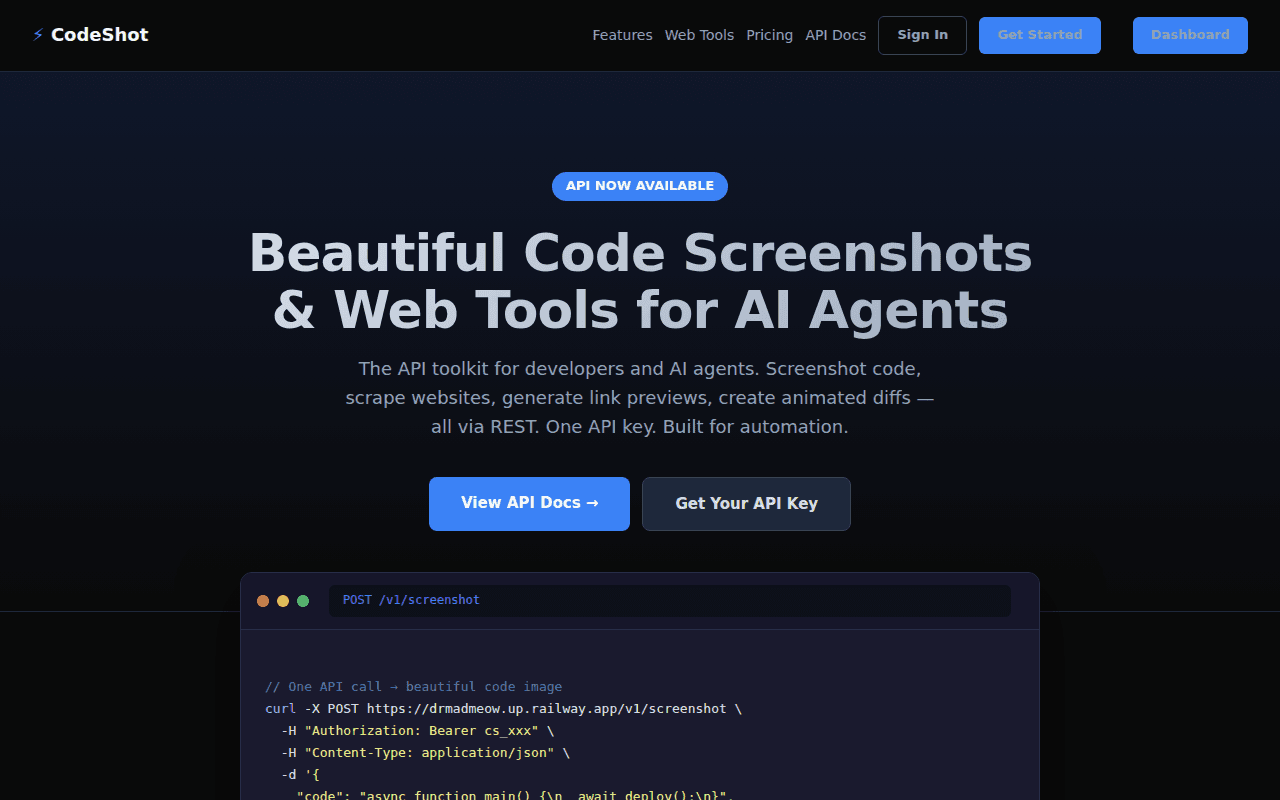Open the CodeShot home link
Image resolution: width=1280 pixels, height=800 pixels.
90,35
